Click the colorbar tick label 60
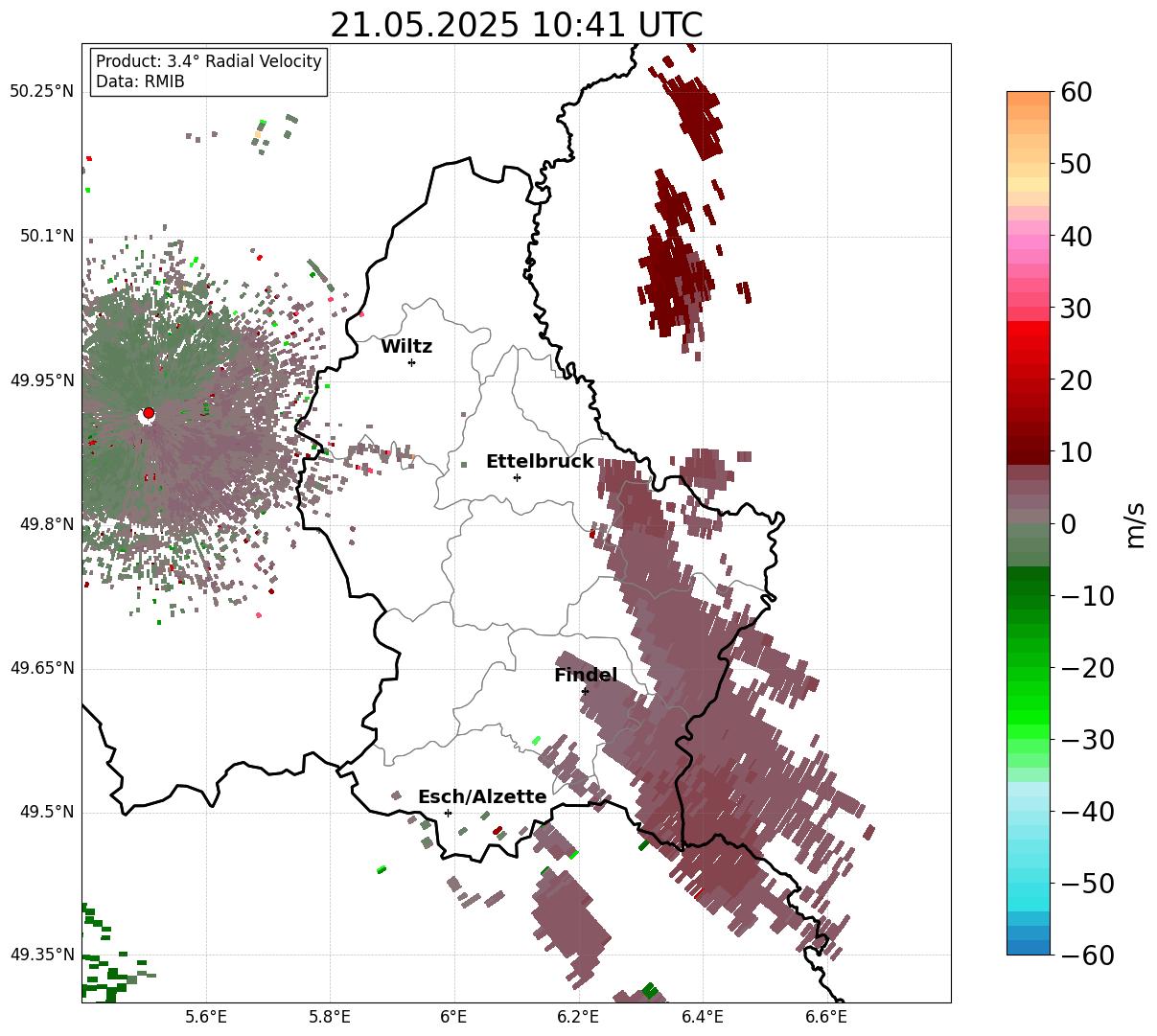Viewport: 1157px width, 1036px height. (x=1076, y=93)
